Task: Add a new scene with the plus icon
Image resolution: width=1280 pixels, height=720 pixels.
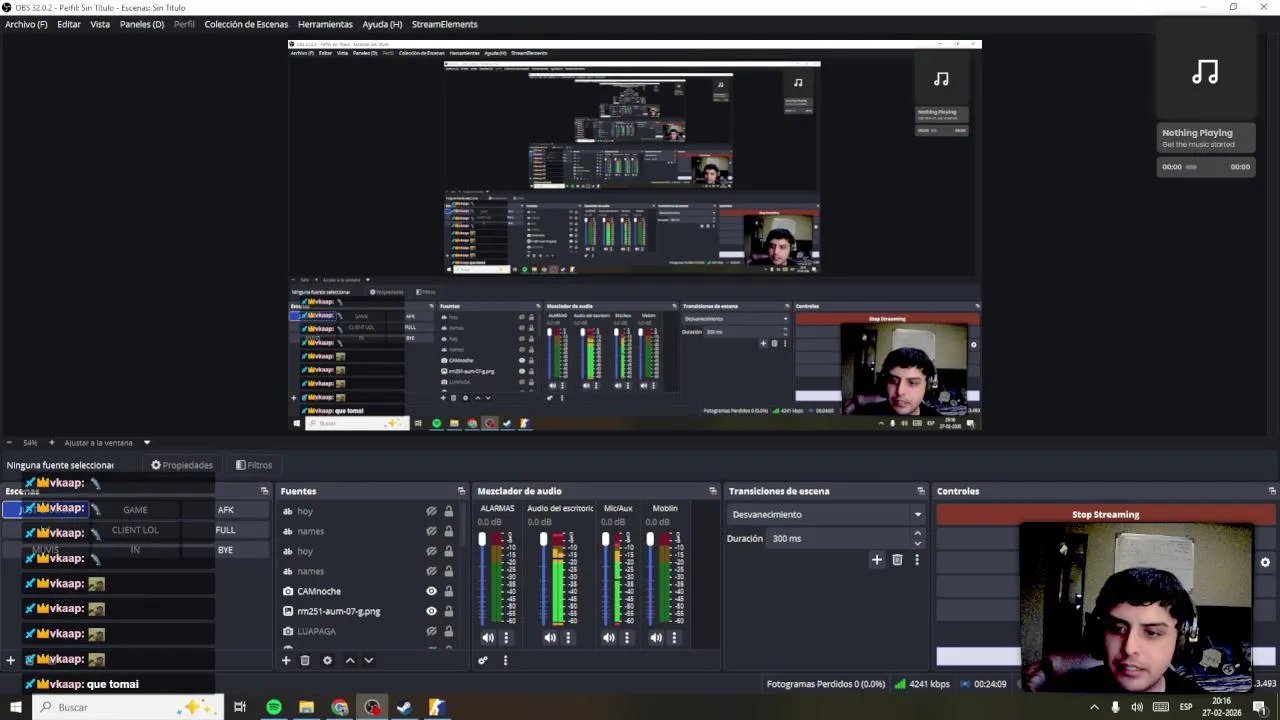Action: (x=10, y=660)
